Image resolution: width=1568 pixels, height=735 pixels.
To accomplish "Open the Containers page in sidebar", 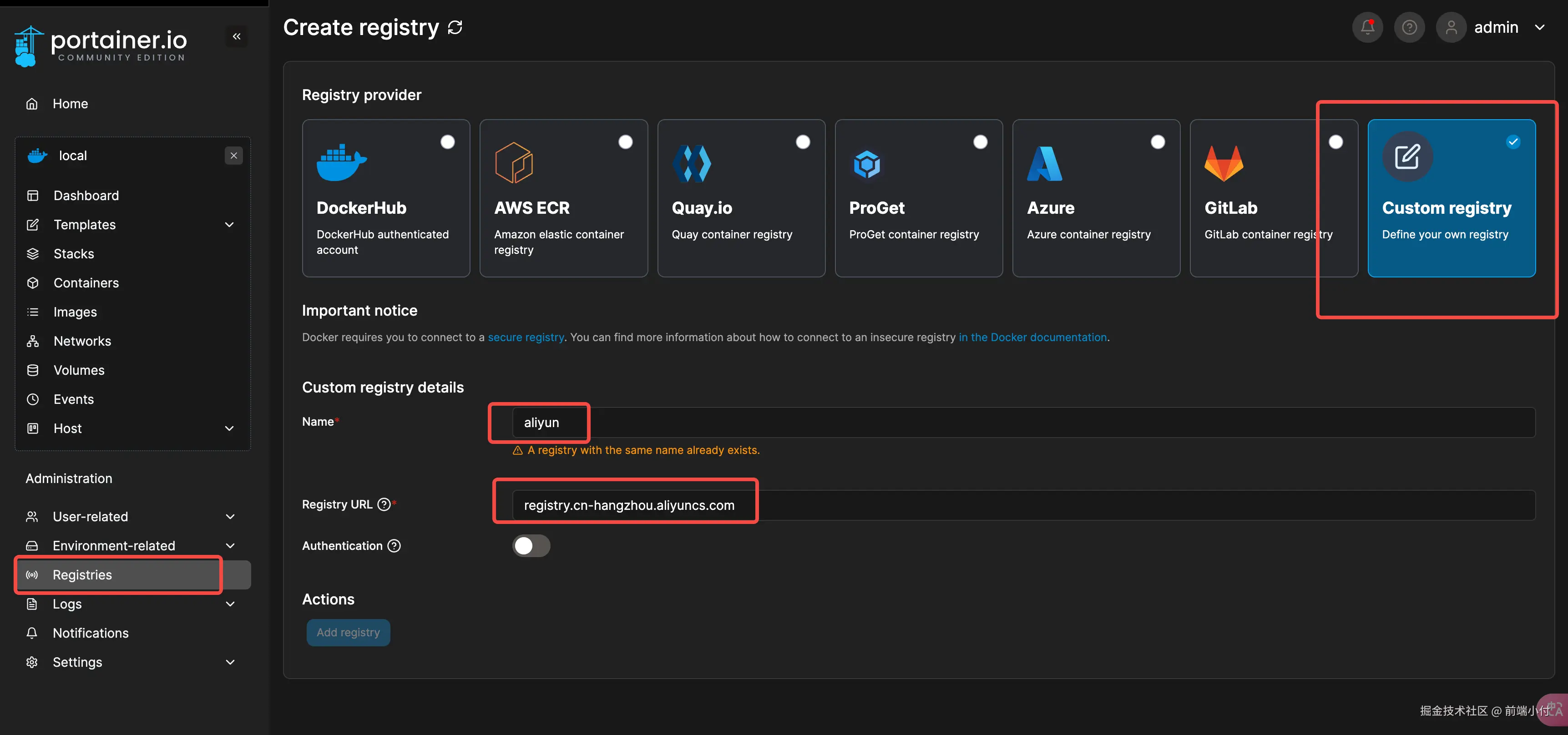I will pos(86,283).
